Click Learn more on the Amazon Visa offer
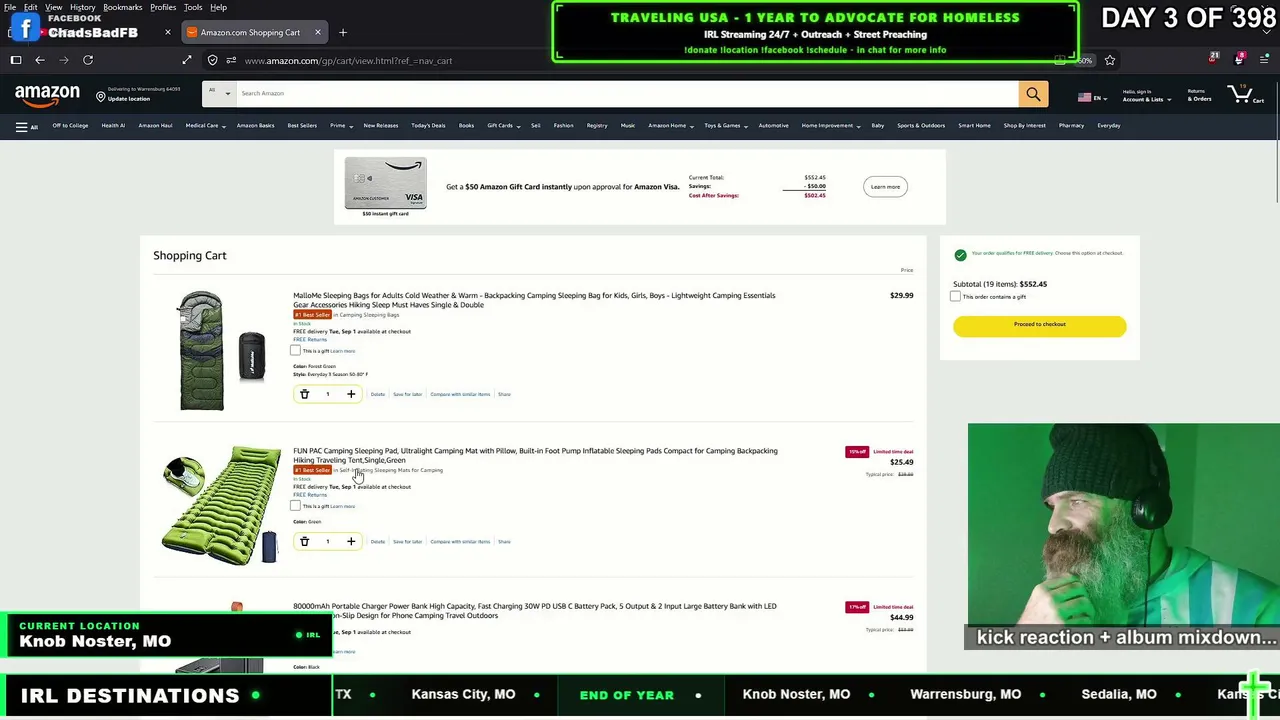Image resolution: width=1280 pixels, height=720 pixels. coord(885,187)
